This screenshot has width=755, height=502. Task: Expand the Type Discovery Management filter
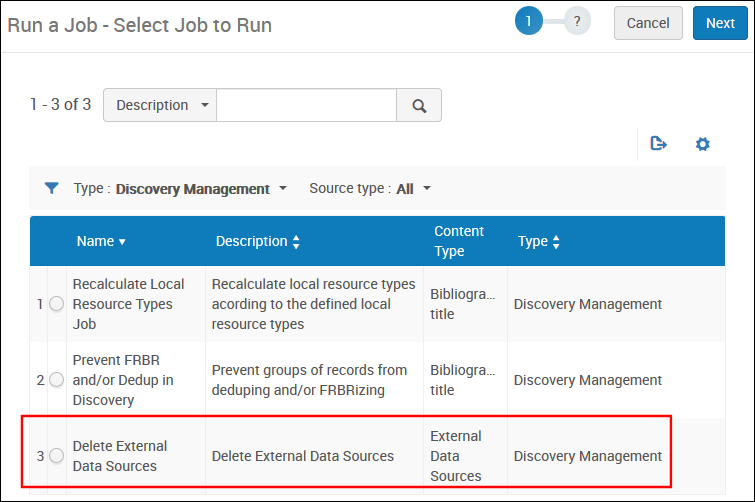click(283, 188)
